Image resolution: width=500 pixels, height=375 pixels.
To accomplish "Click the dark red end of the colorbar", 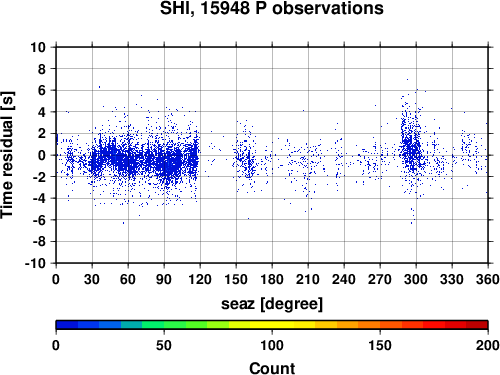I will (477, 325).
